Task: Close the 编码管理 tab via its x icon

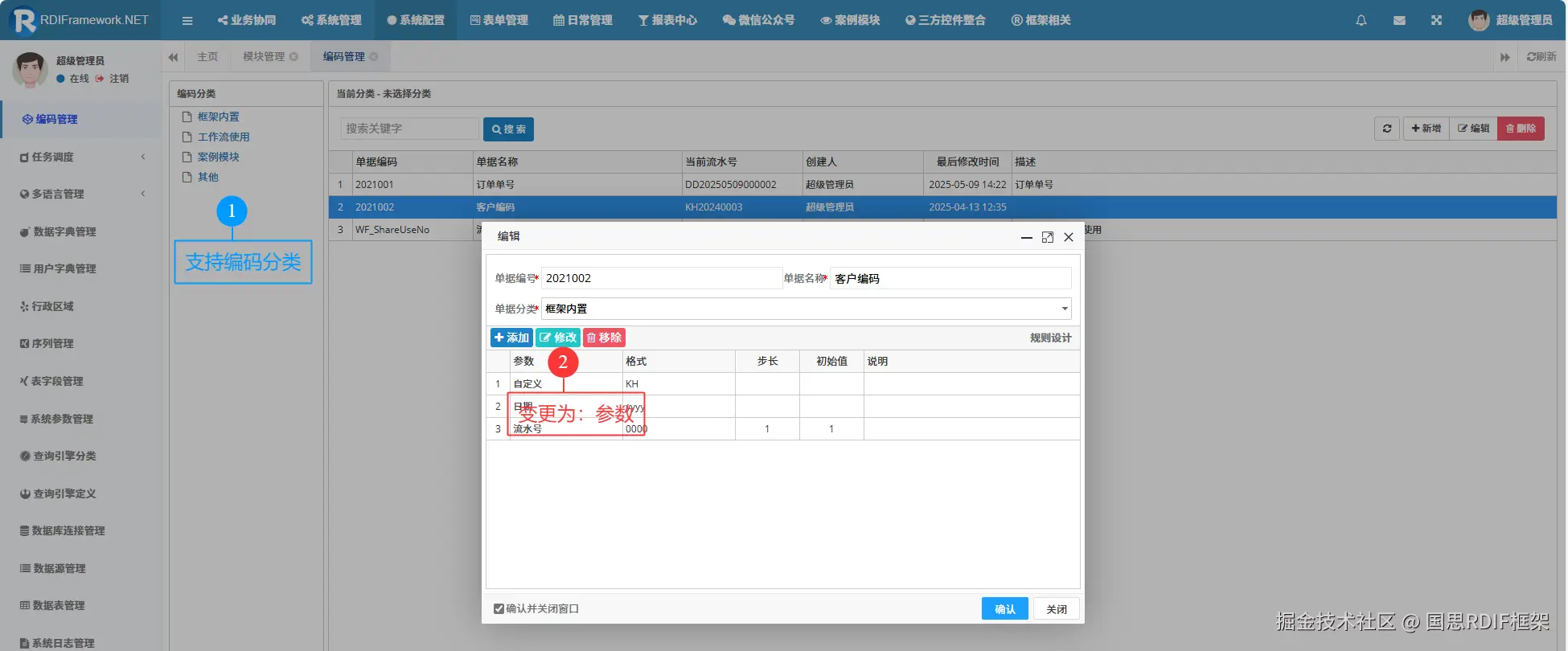Action: pos(373,56)
